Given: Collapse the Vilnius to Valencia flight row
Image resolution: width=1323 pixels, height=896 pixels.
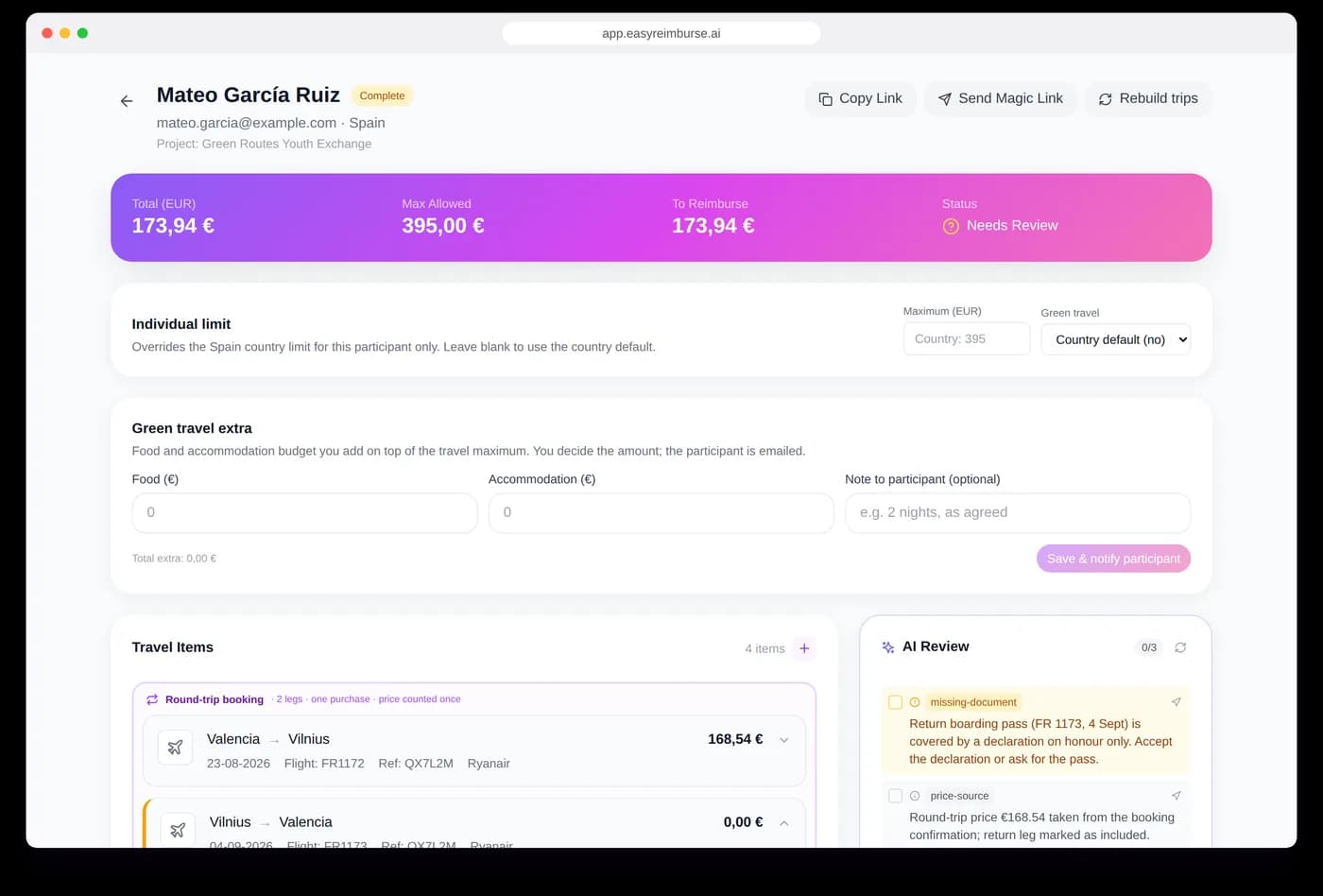Looking at the screenshot, I should point(783,823).
